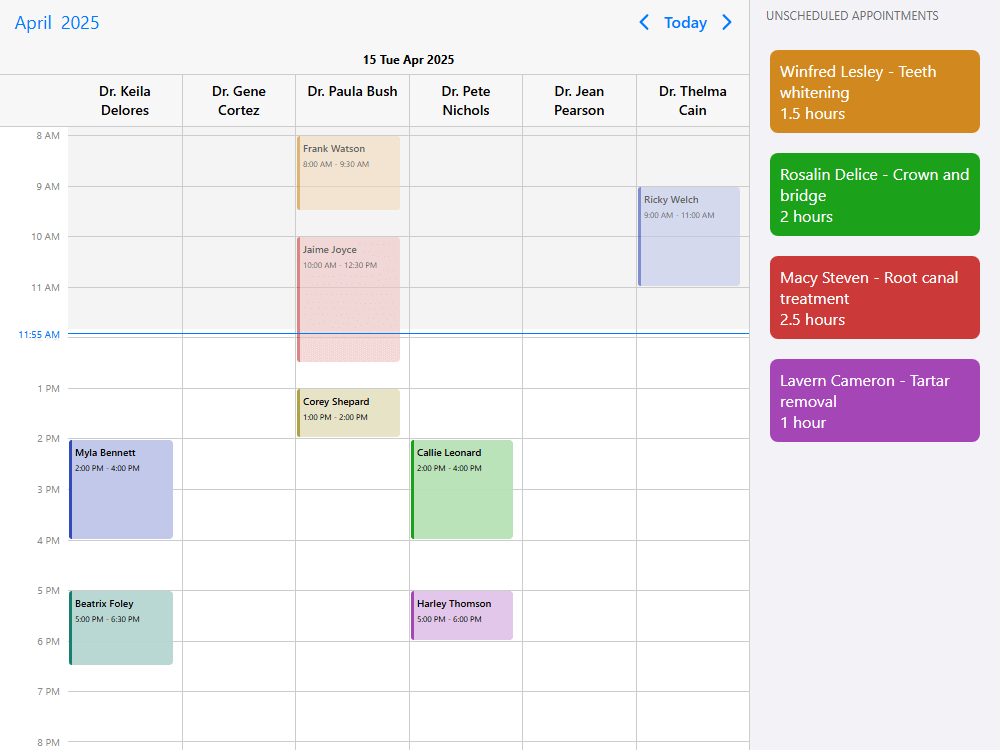This screenshot has width=1000, height=750.
Task: Open Jaime Joyce's 10:00 AM appointment
Action: click(x=348, y=299)
